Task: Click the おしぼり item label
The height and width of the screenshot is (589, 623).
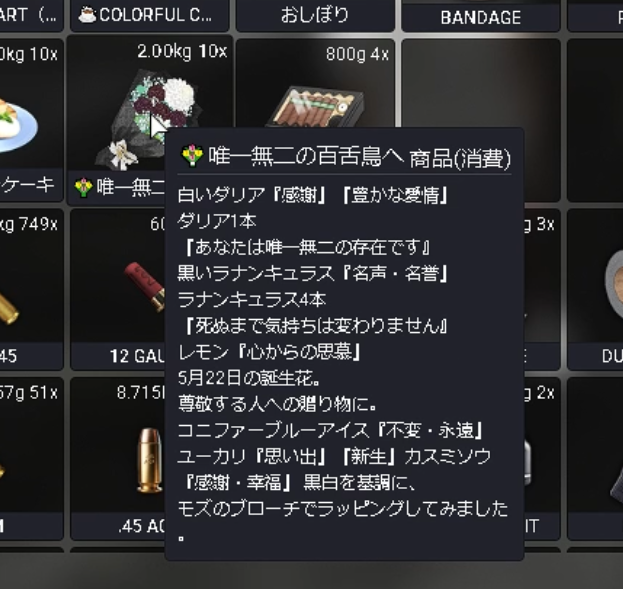Action: click(x=315, y=15)
